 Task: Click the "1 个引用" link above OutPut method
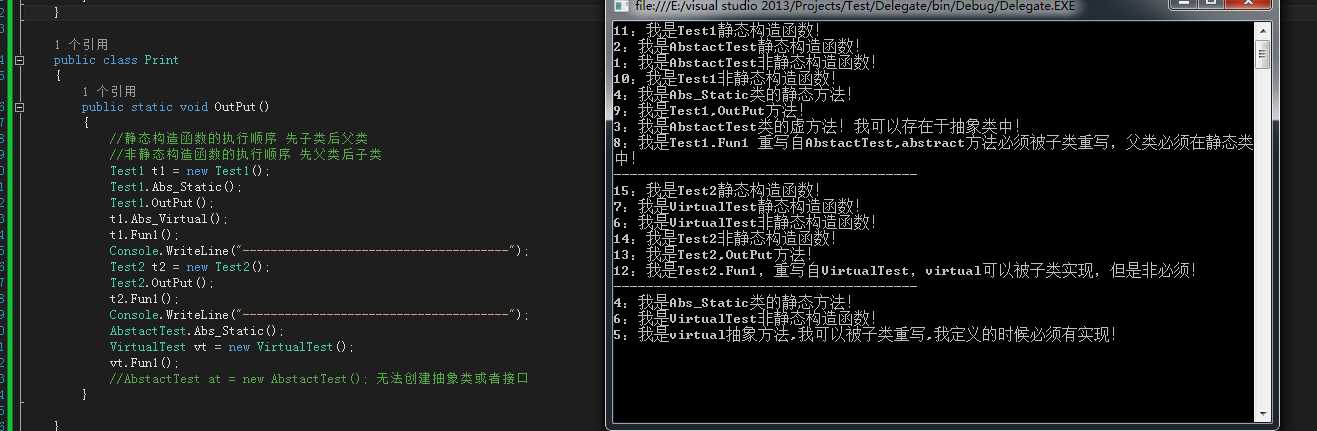[x=110, y=91]
